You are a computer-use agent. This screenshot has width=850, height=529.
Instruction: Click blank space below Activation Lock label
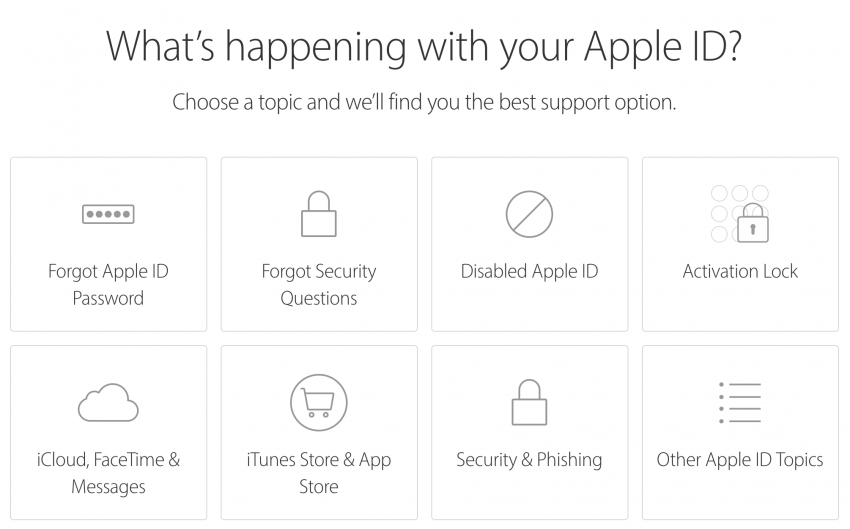pos(740,306)
